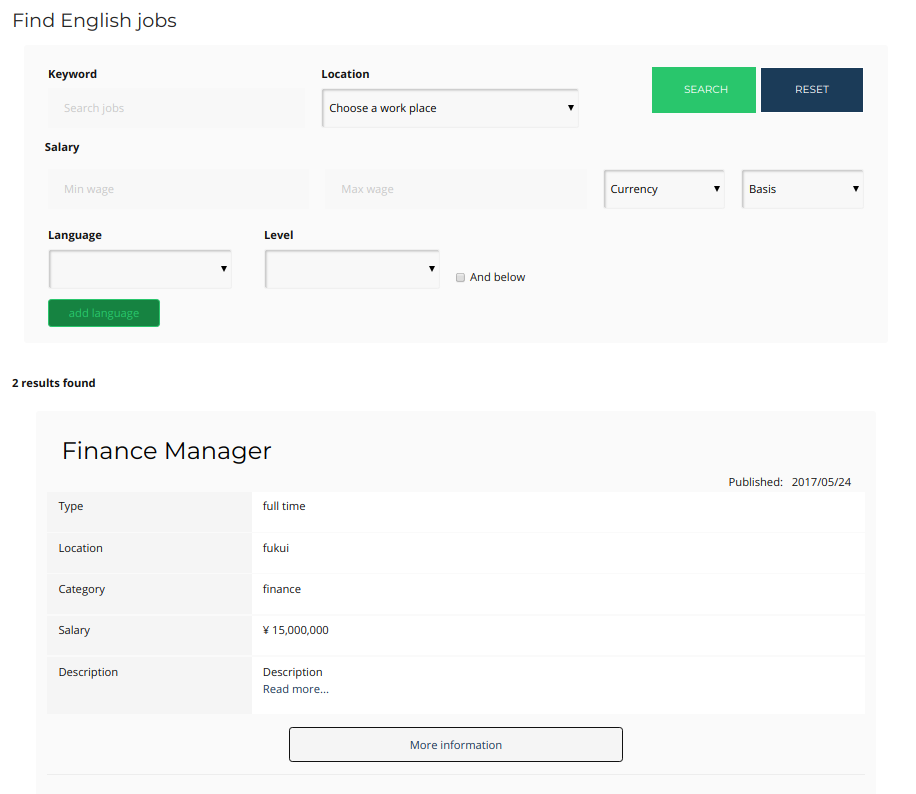Click the More information button
Viewport: 916px width, 794px height.
[456, 745]
